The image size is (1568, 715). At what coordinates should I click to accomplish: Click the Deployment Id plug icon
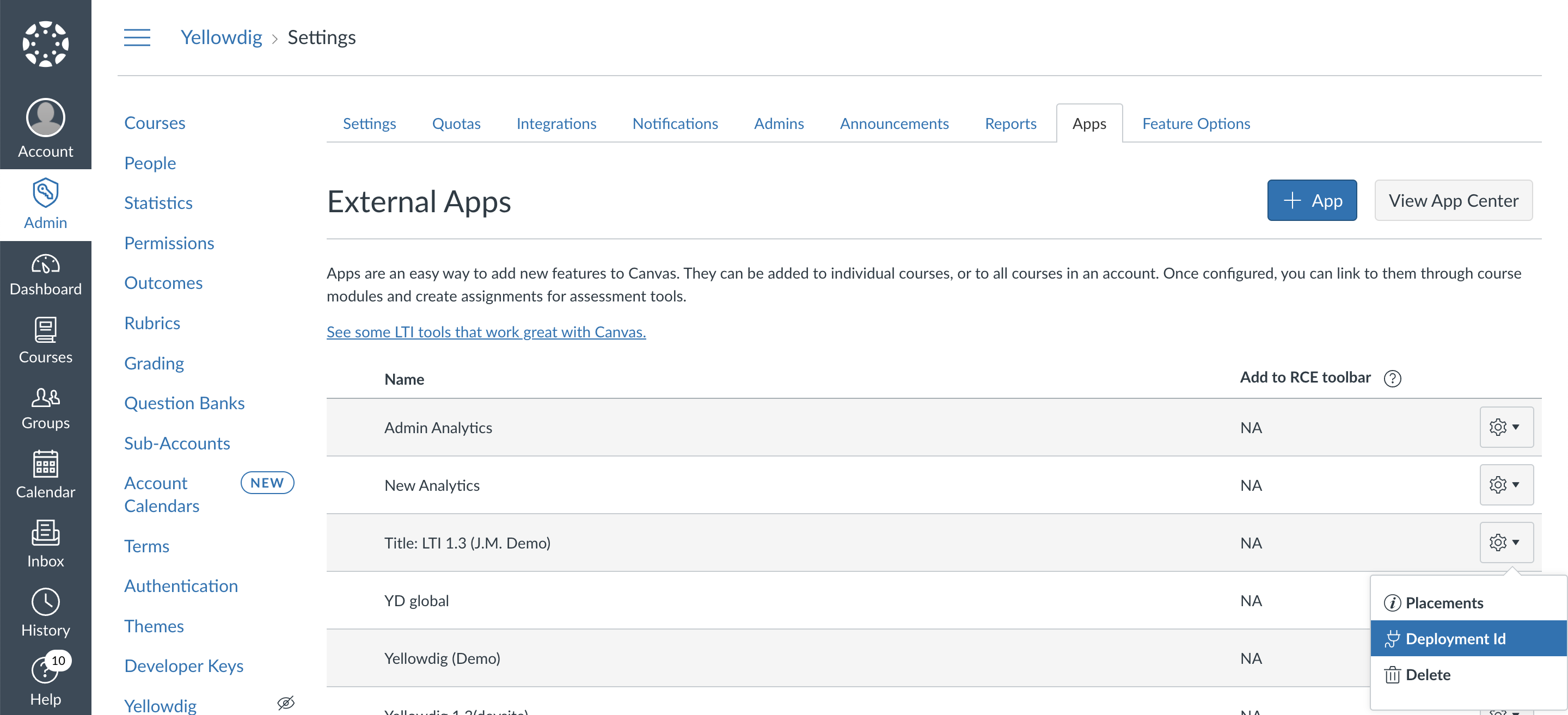[x=1392, y=639]
